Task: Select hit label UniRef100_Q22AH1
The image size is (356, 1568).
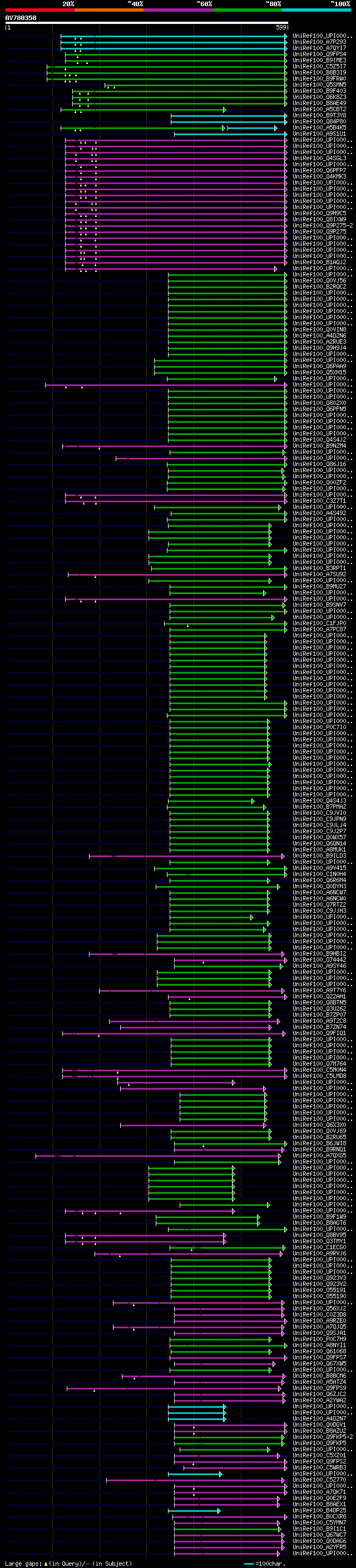Action: coord(319,996)
